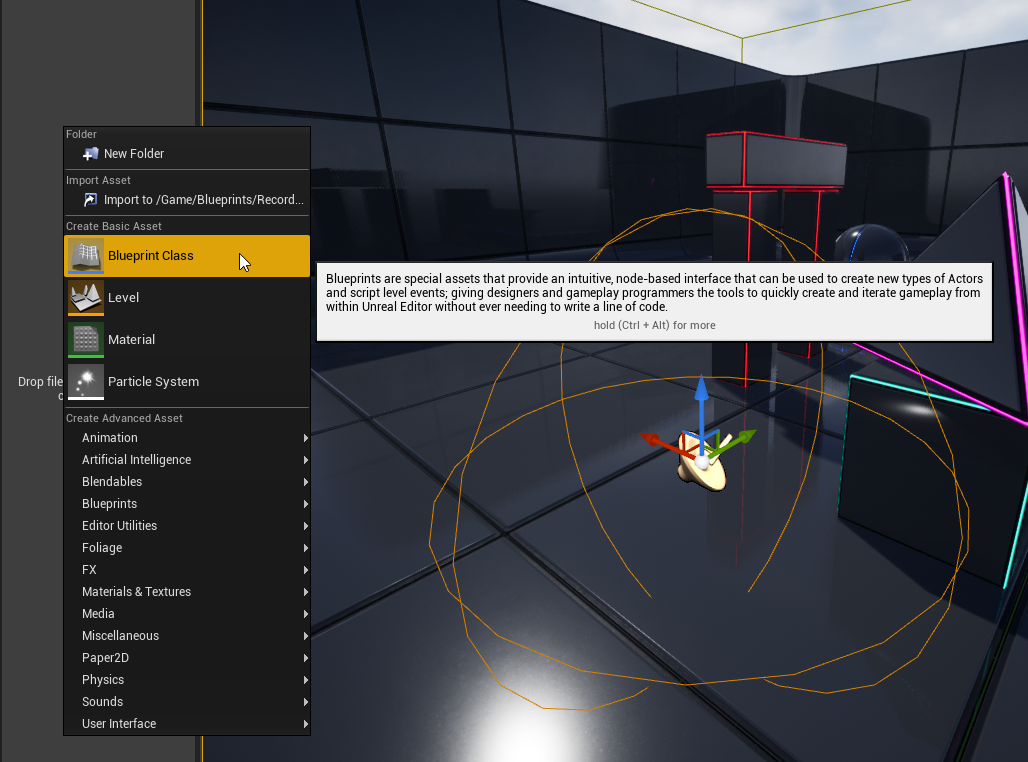Select the red-outlined box mesh in viewport
The image size is (1028, 762).
pos(776,161)
